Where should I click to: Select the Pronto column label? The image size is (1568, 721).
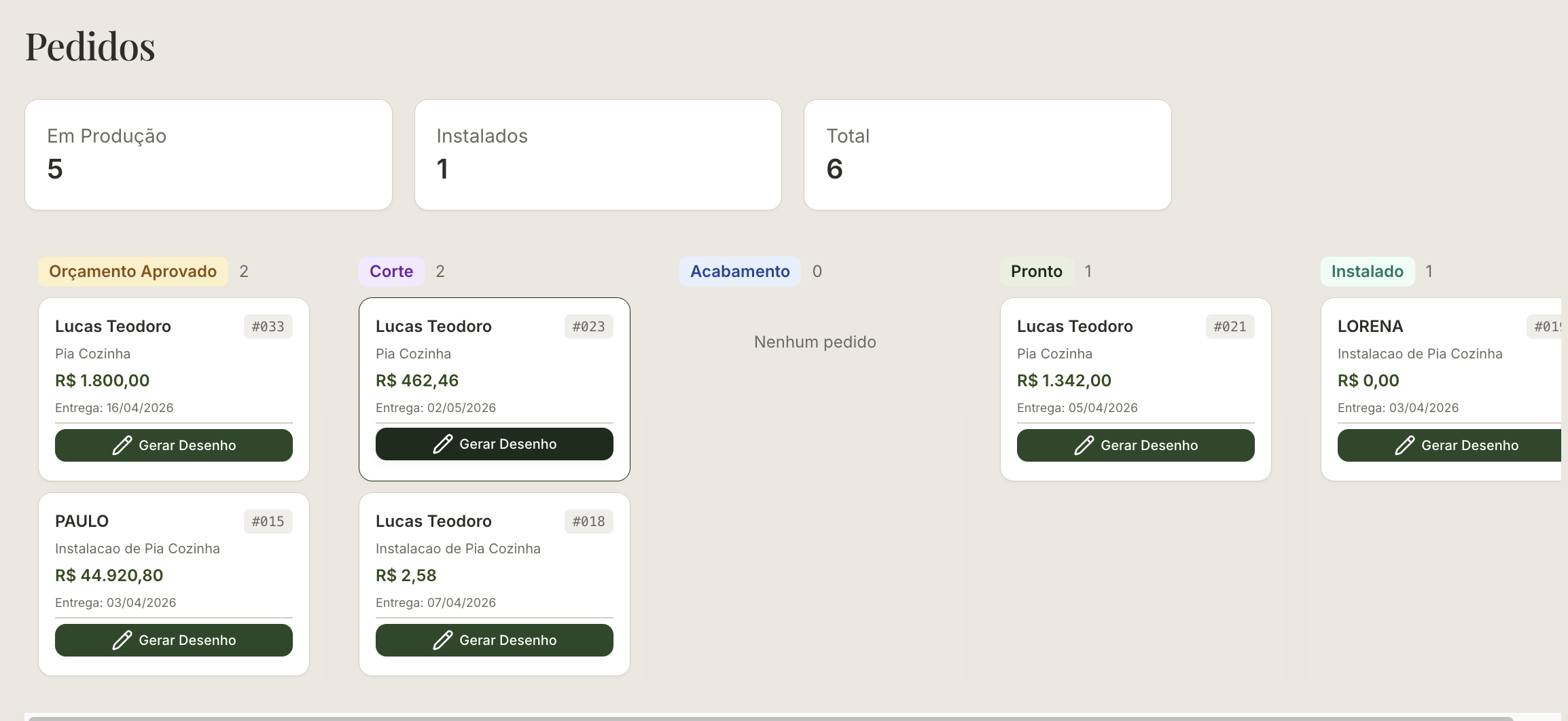(1037, 272)
